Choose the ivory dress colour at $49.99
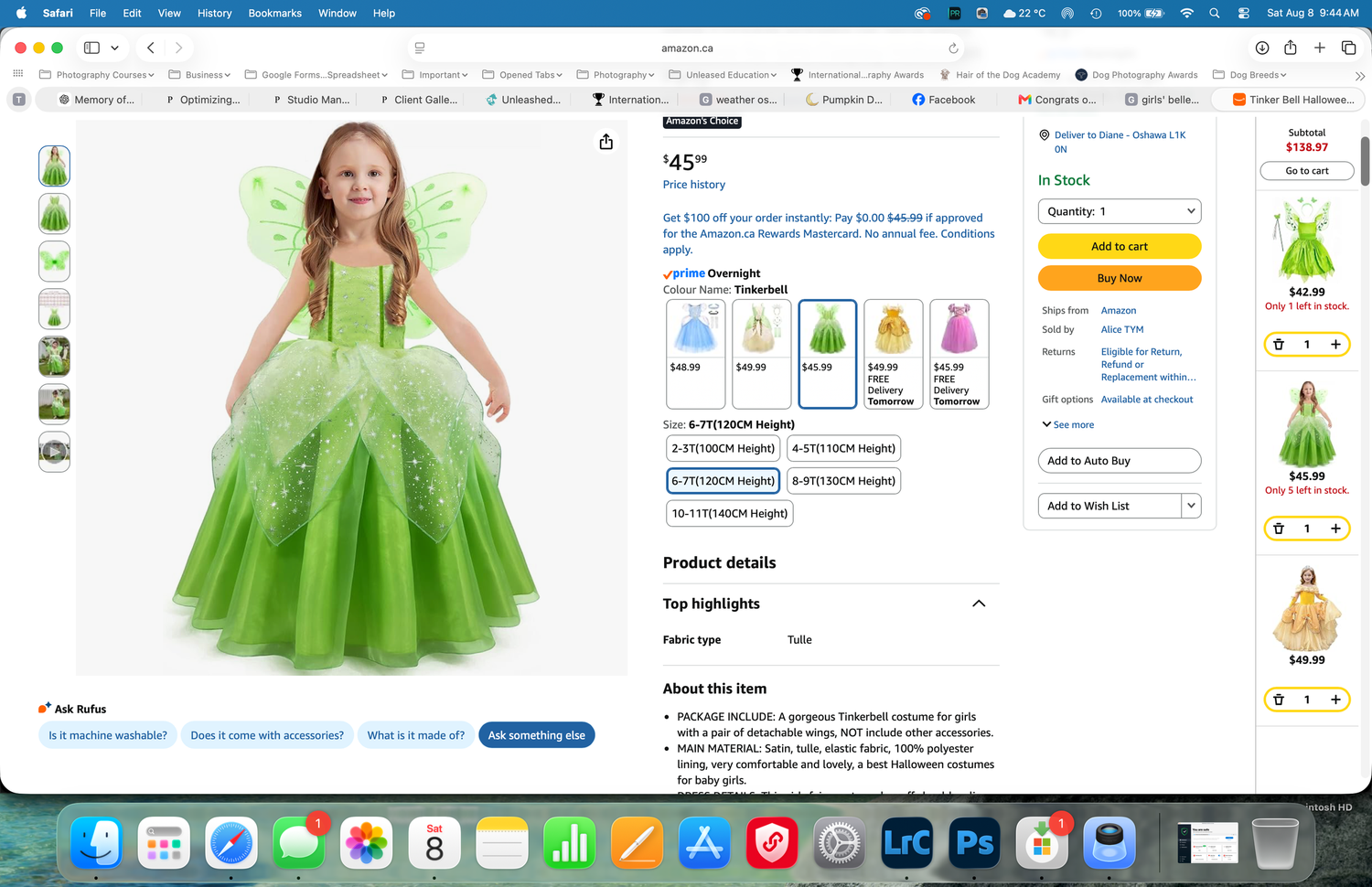1372x887 pixels. coord(762,354)
